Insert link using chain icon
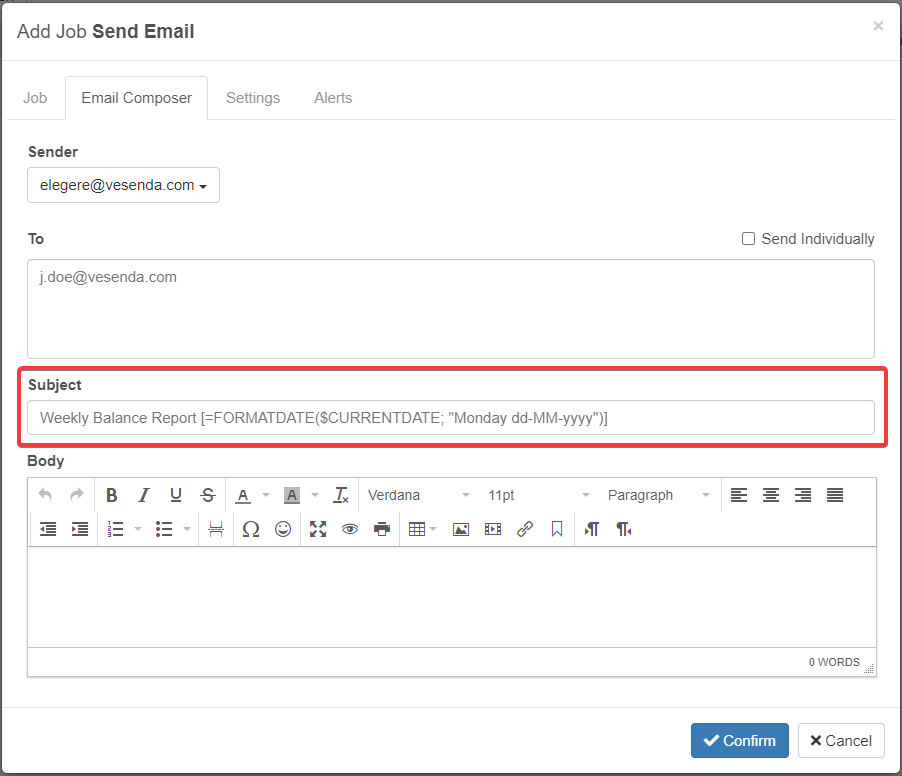Viewport: 902px width, 776px height. 525,529
